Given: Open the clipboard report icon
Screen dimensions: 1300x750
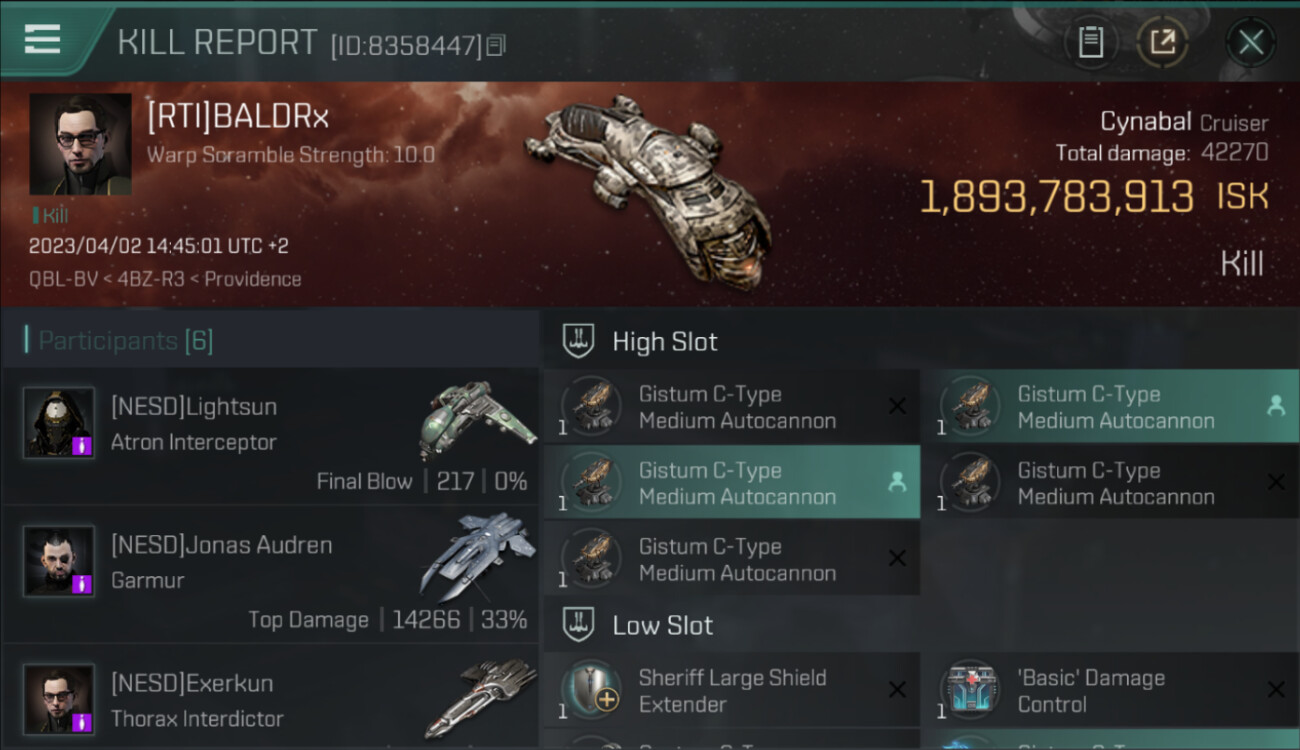Looking at the screenshot, I should [1090, 42].
